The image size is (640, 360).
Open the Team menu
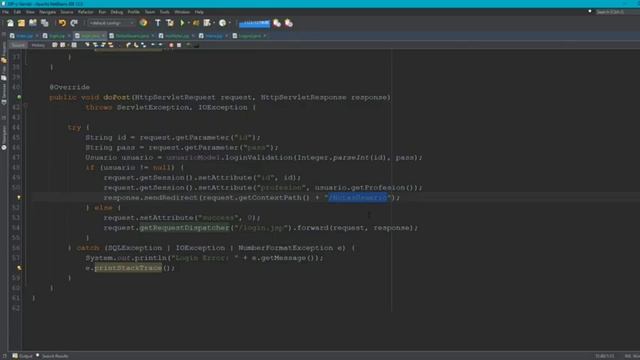pyautogui.click(x=150, y=12)
